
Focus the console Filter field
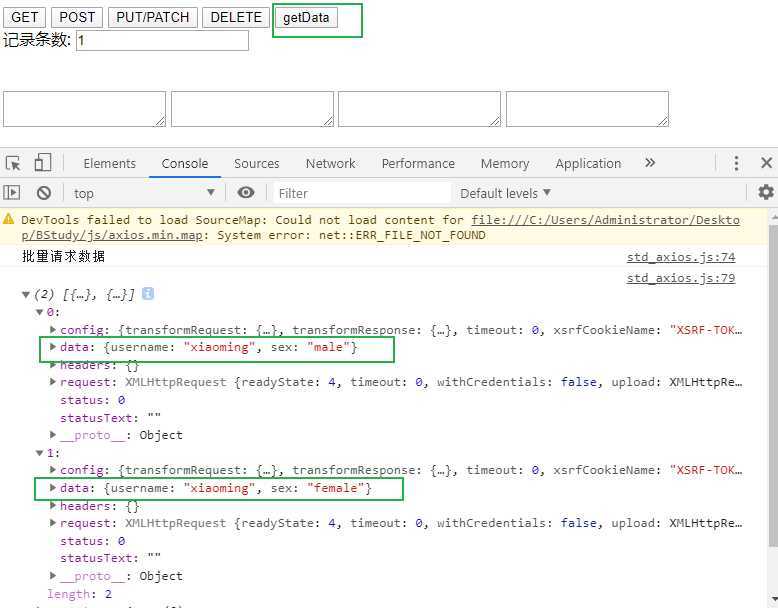coord(362,193)
